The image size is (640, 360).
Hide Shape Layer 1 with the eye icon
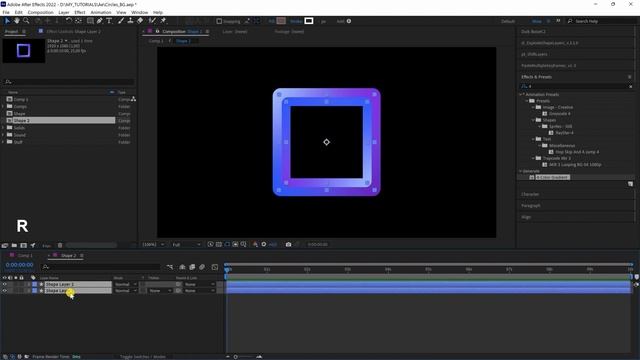point(4,284)
